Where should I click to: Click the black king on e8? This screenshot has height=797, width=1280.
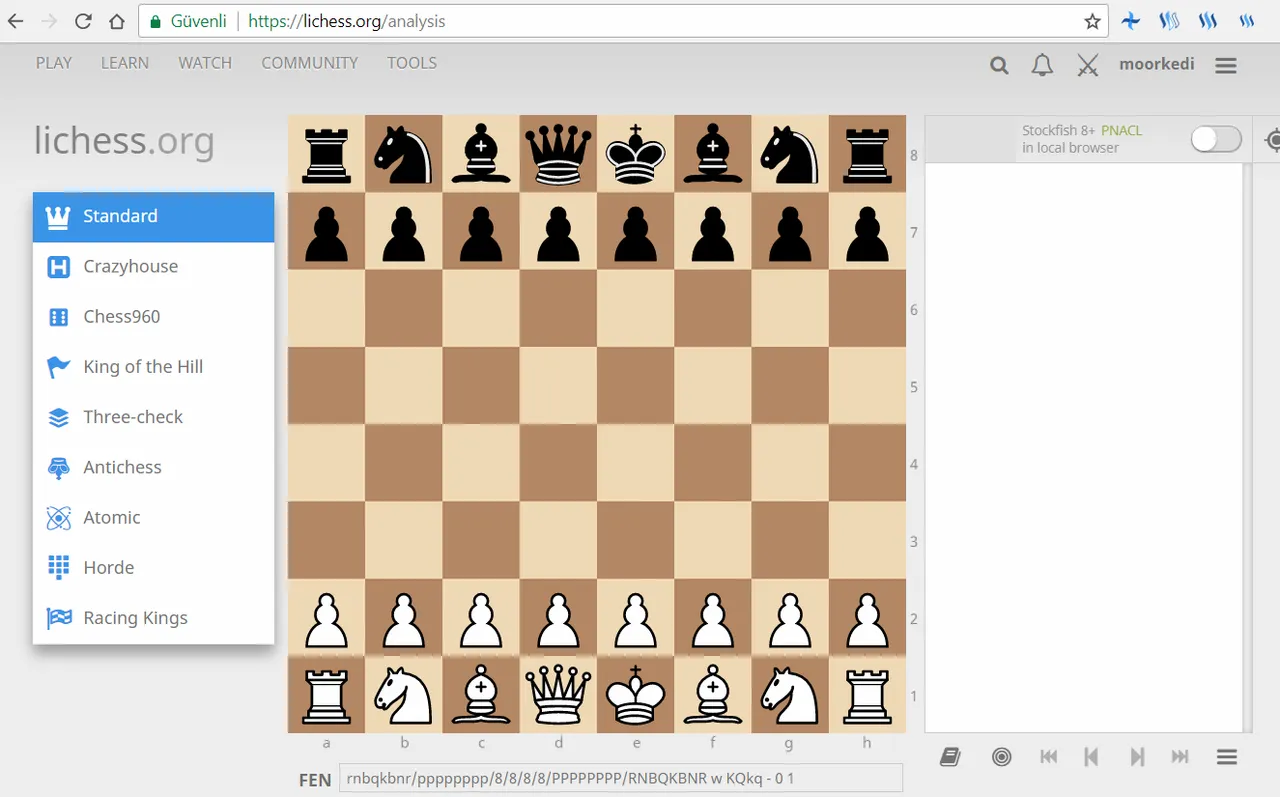[x=636, y=154]
